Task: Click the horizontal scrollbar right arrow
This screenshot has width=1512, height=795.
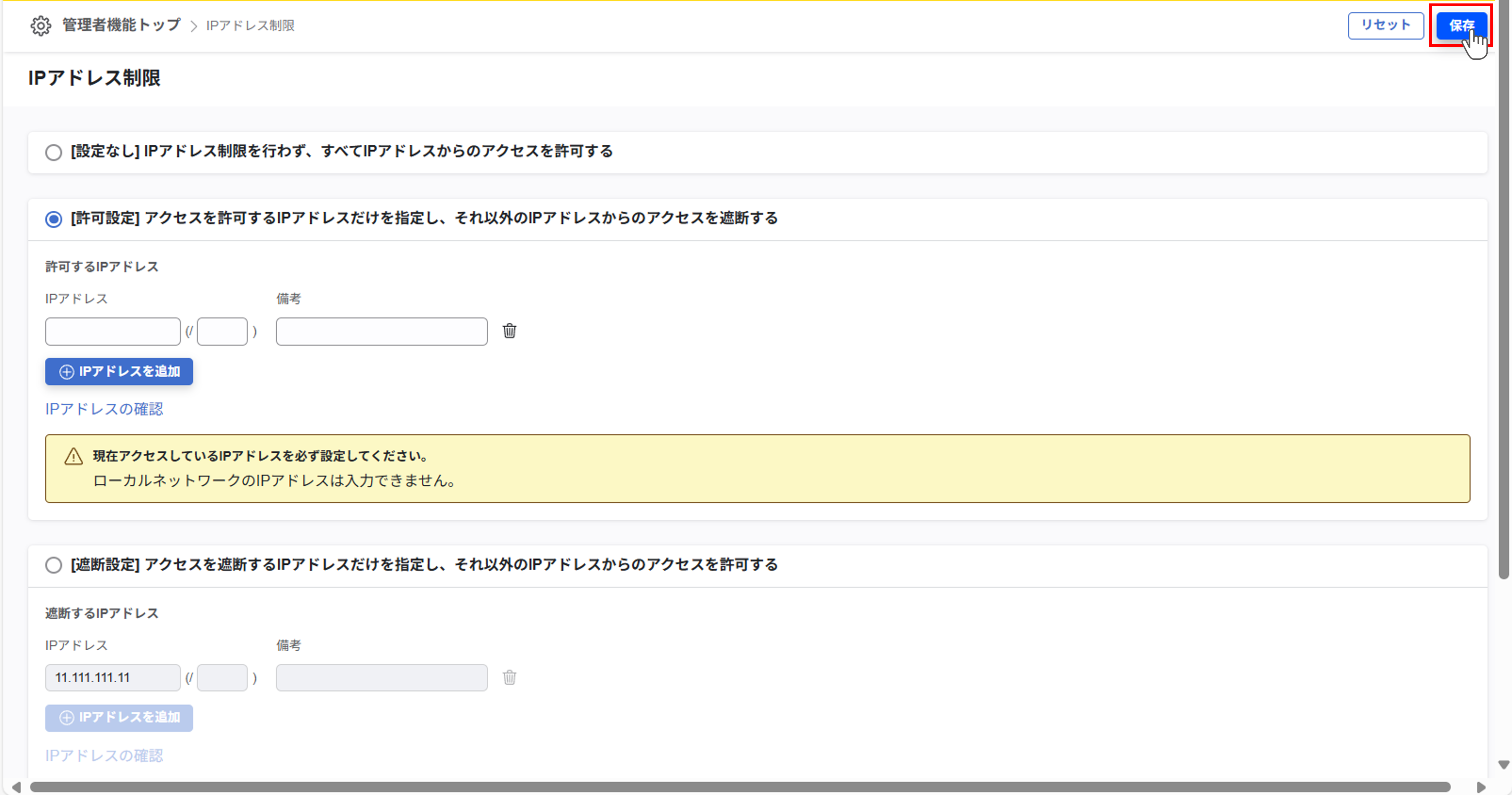Action: [1481, 787]
